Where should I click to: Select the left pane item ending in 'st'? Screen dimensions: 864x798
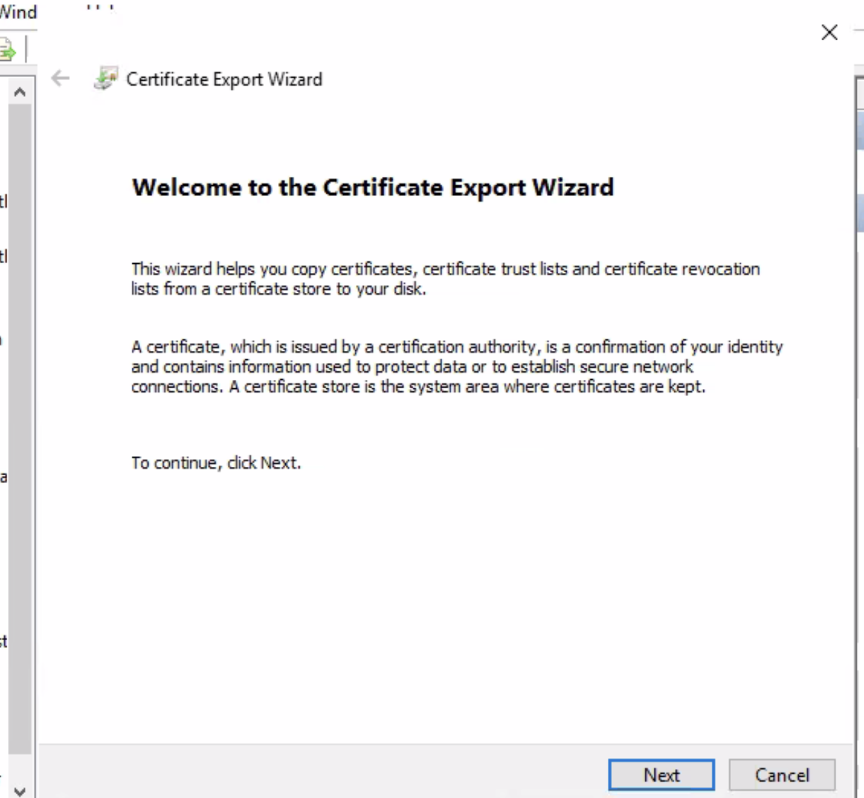(x=4, y=641)
